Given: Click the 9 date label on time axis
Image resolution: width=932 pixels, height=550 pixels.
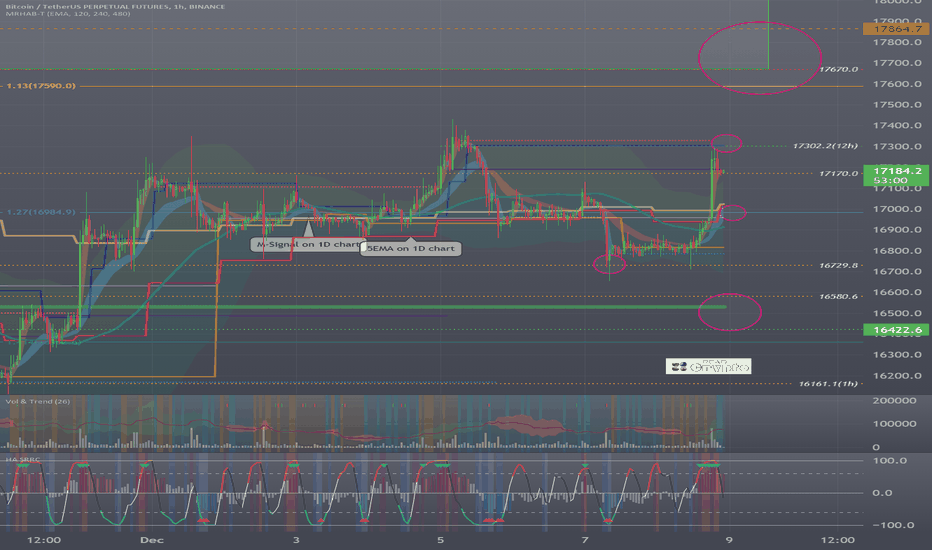Looking at the screenshot, I should click(729, 540).
